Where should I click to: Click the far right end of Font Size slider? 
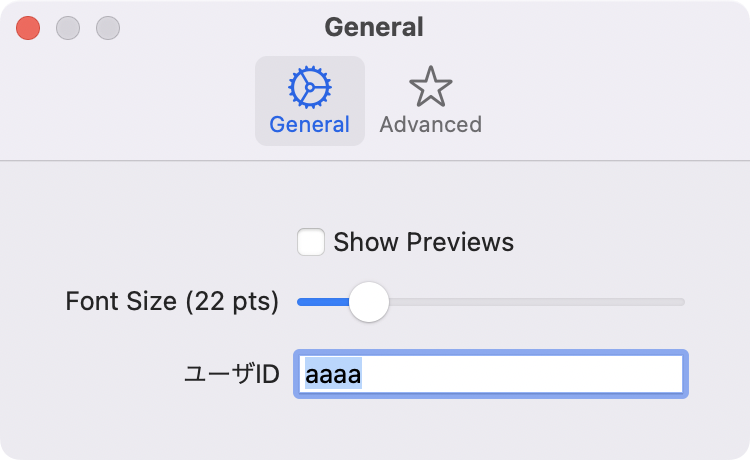point(682,302)
